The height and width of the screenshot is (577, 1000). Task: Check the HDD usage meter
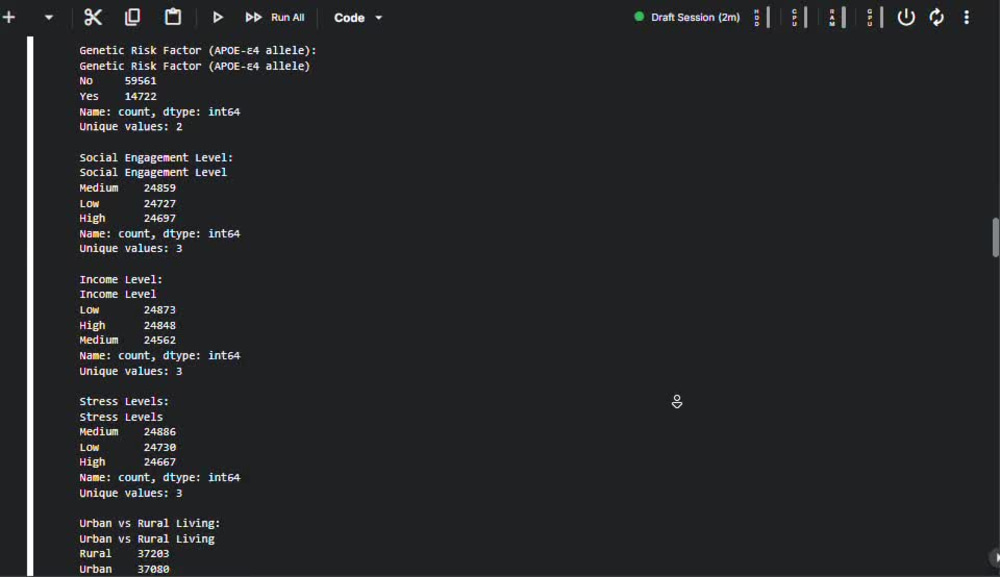(x=762, y=17)
